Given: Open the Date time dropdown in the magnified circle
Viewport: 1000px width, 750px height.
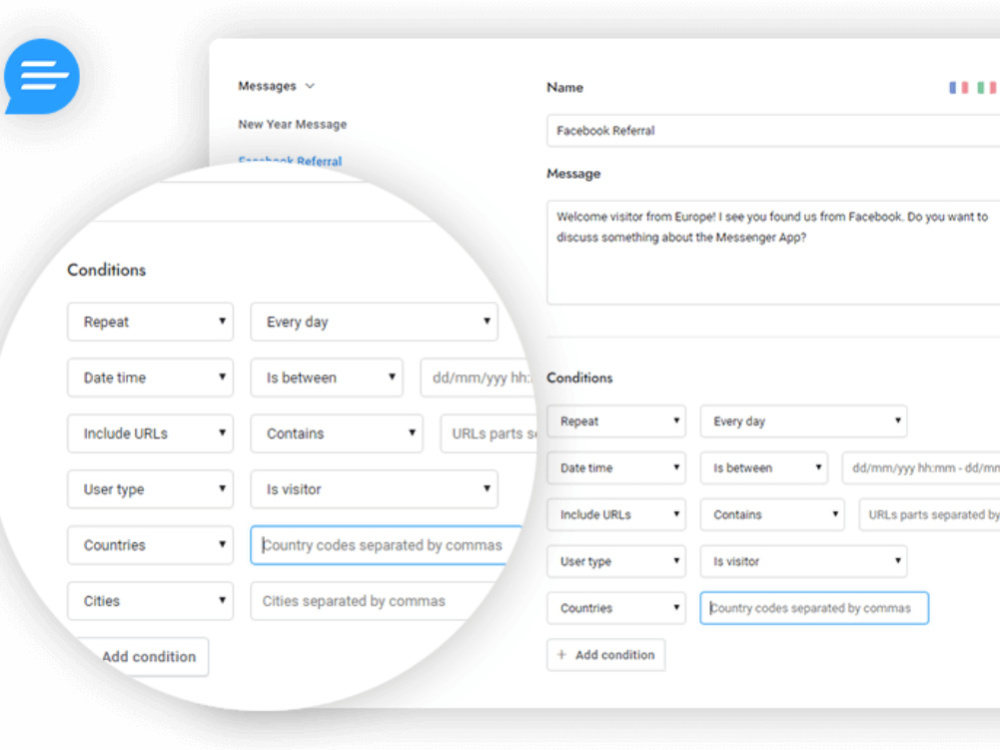Looking at the screenshot, I should pos(151,378).
